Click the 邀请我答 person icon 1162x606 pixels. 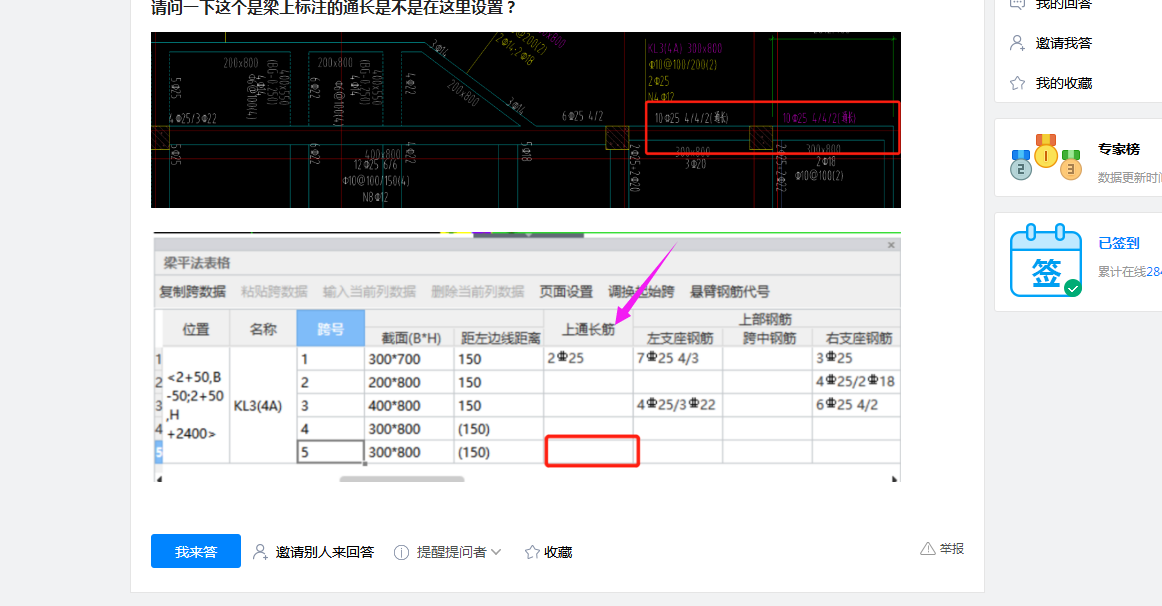(x=1017, y=43)
